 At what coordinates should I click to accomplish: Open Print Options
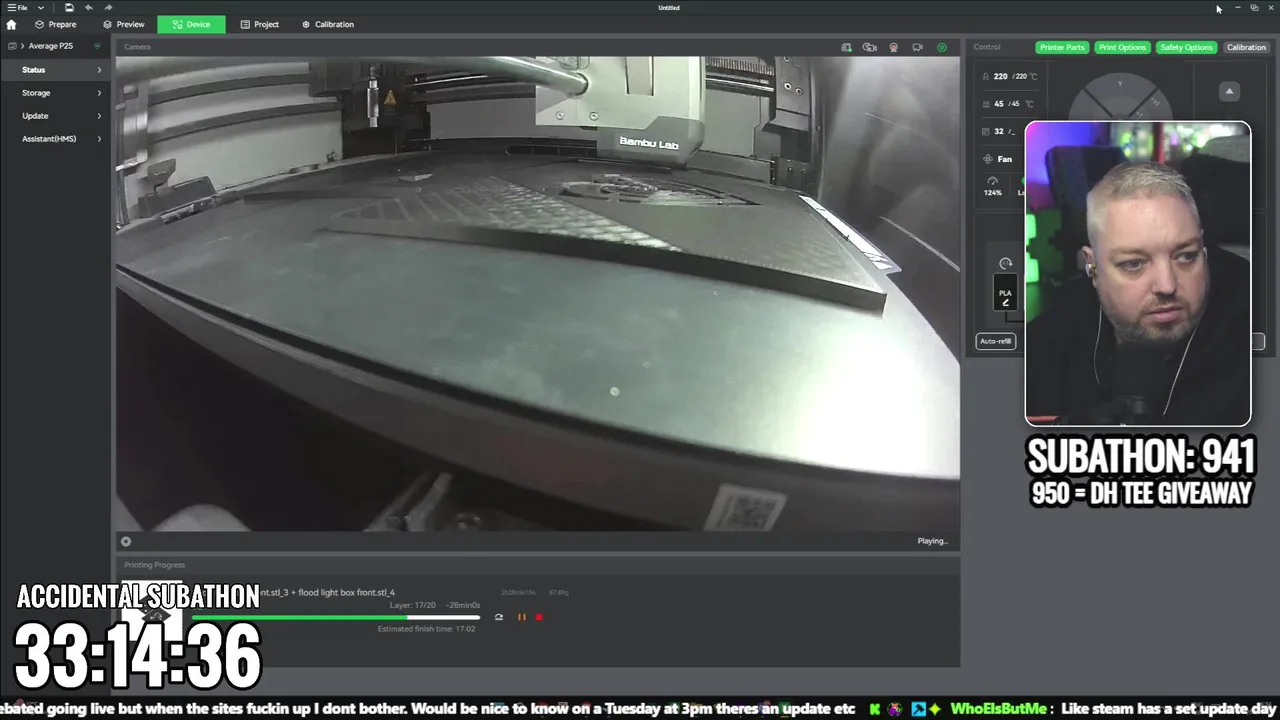pos(1122,47)
